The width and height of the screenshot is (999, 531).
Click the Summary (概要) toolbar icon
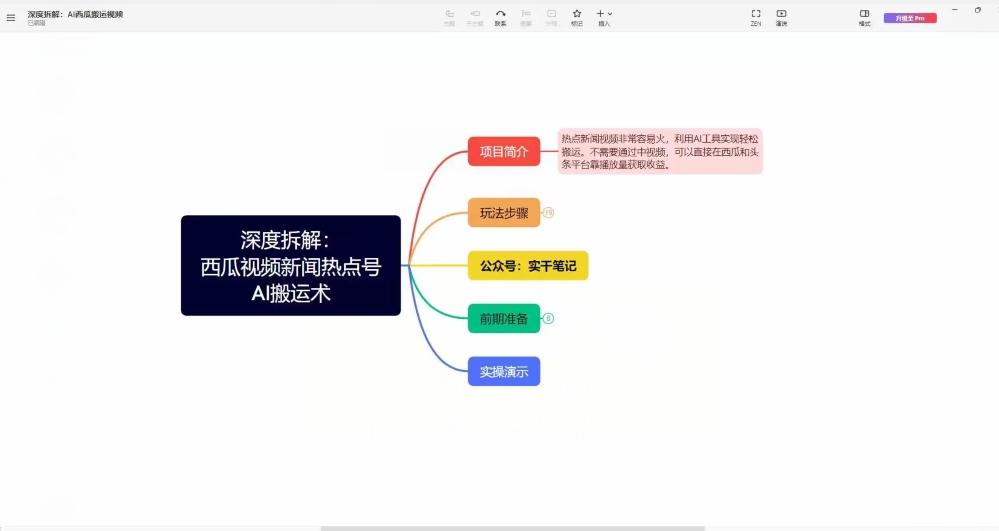point(526,16)
